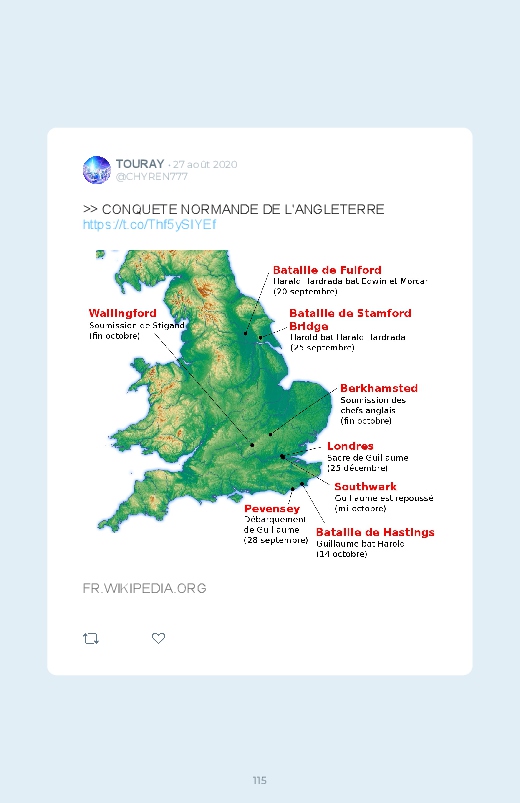Image resolution: width=520 pixels, height=803 pixels.
Task: Click the page number 115
Action: (x=260, y=780)
